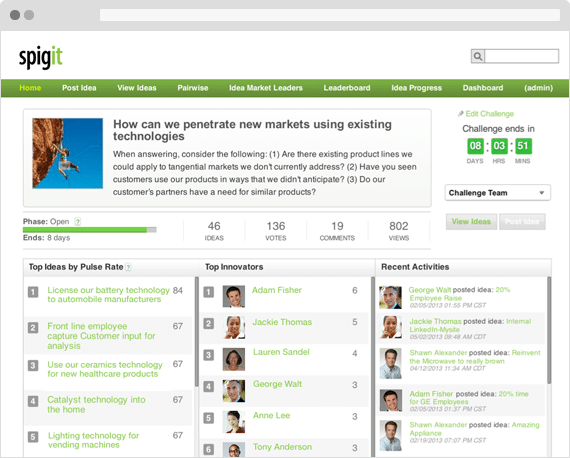This screenshot has height=458, width=570.
Task: Open the Leaderboard menu item
Action: [347, 88]
